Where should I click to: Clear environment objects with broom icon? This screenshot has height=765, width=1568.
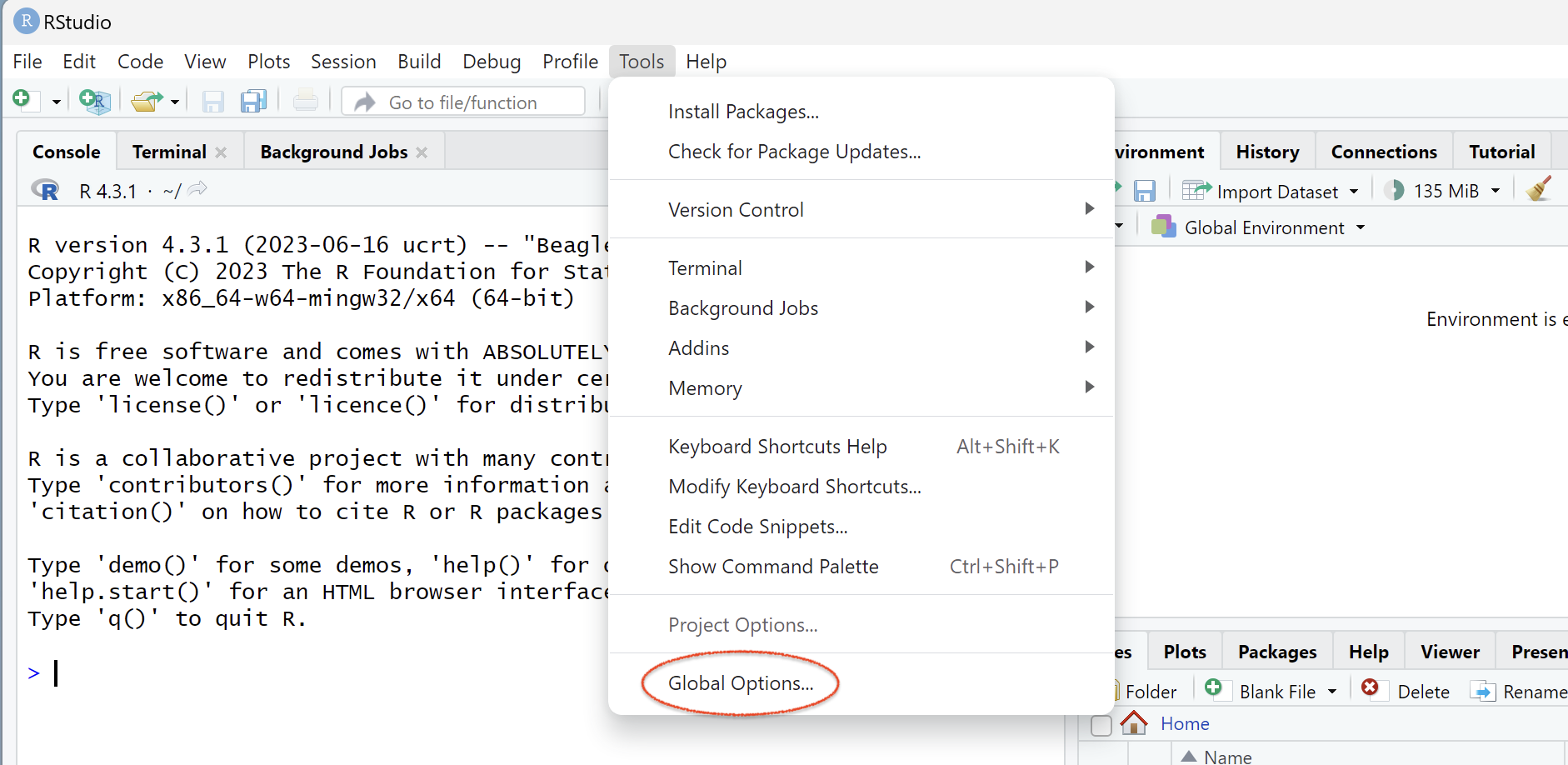(1539, 189)
